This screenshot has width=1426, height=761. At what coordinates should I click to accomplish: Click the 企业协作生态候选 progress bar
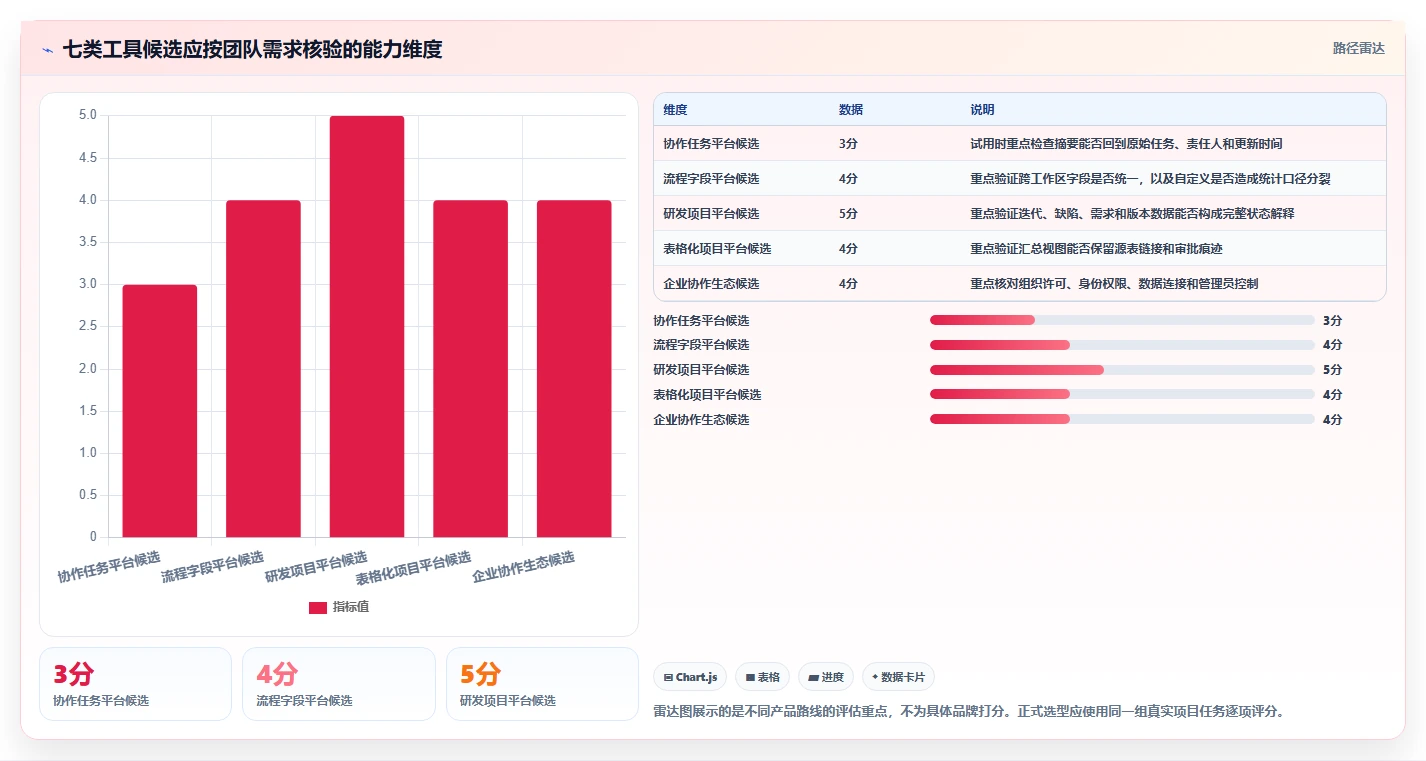[1122, 419]
